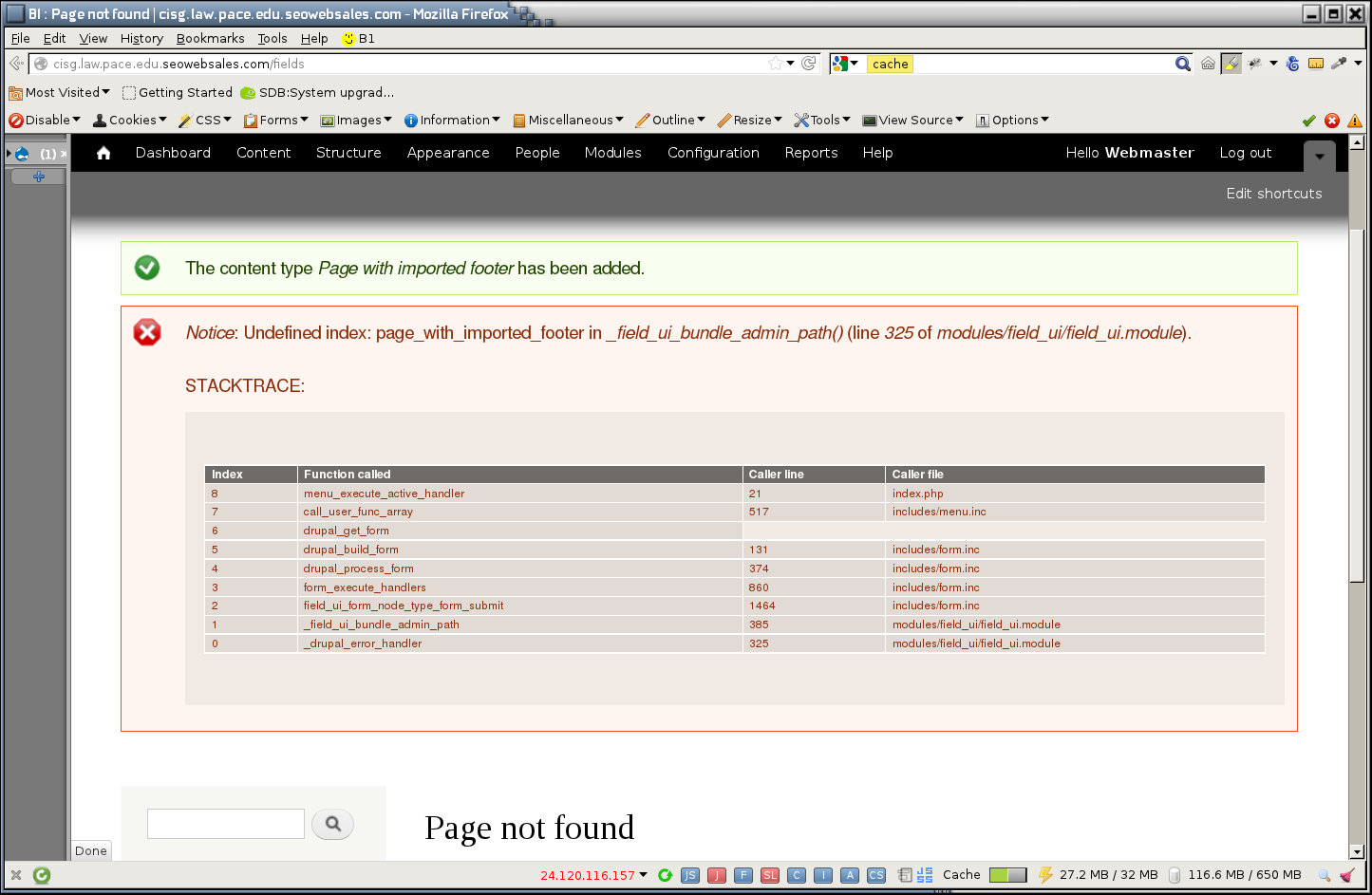Open Configuration in Drupal admin menu
The image size is (1372, 895).
pos(713,153)
